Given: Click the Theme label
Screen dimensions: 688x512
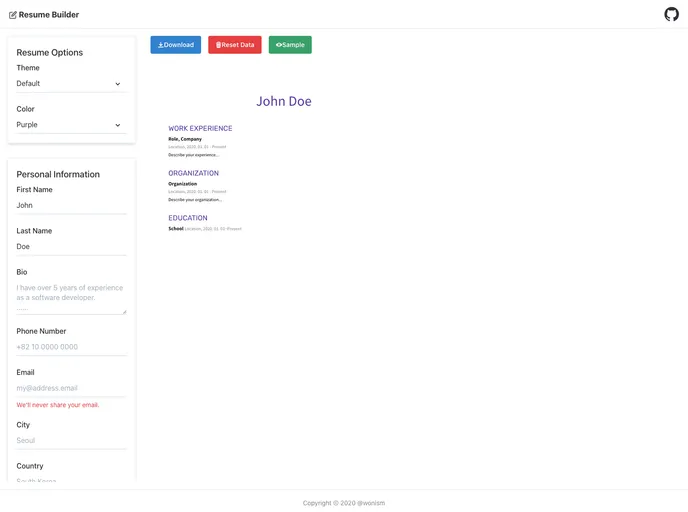Looking at the screenshot, I should pyautogui.click(x=28, y=68).
